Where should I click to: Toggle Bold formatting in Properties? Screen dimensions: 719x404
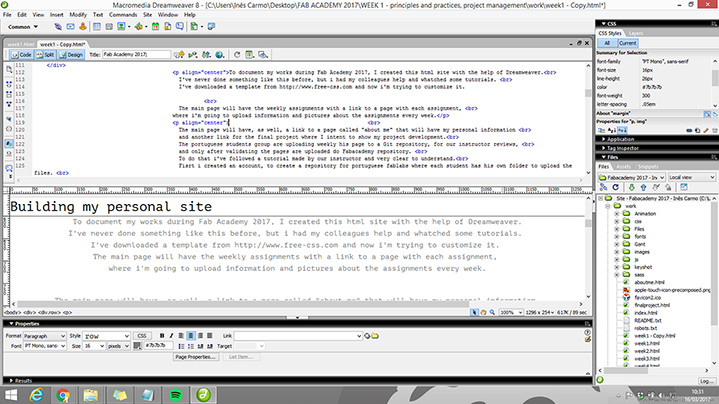tap(162, 336)
